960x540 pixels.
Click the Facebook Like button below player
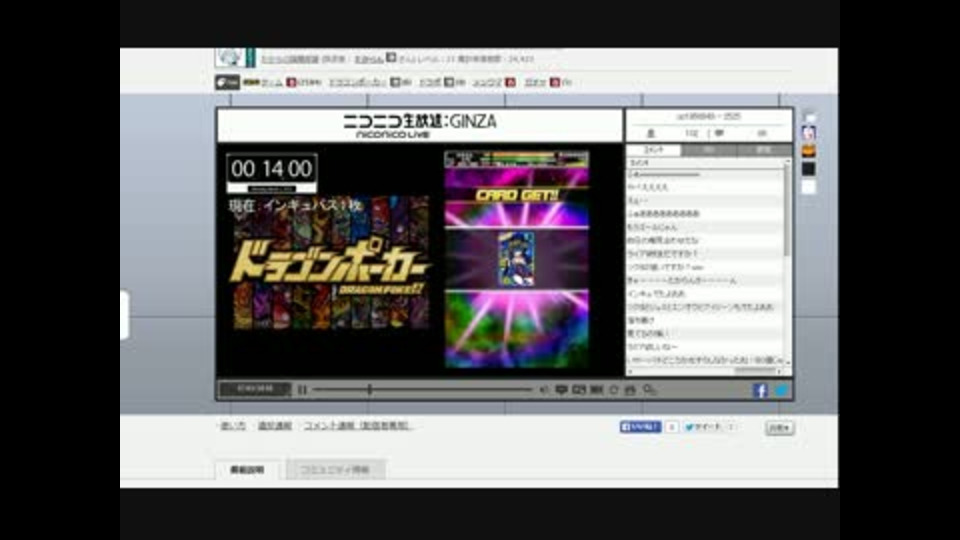(x=640, y=427)
